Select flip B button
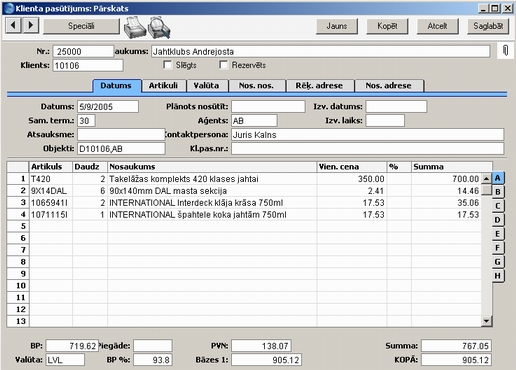Screen dimensions: 516x370 tap(498, 192)
